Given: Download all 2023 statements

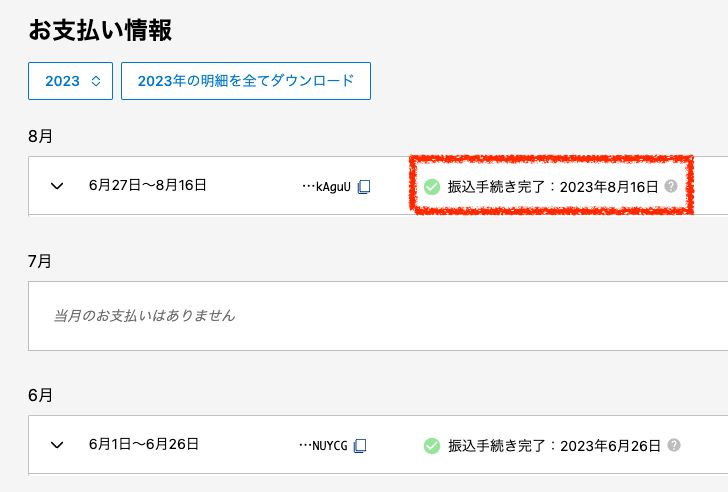Looking at the screenshot, I should click(246, 81).
